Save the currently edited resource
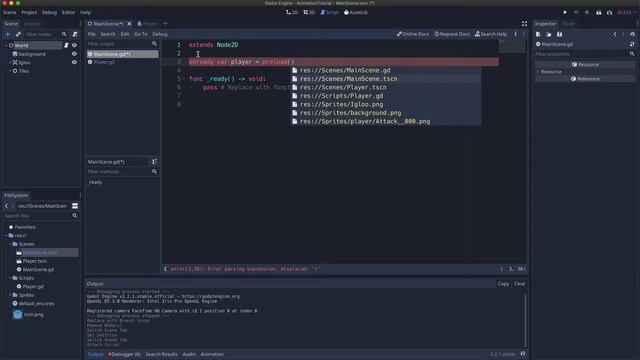The width and height of the screenshot is (640, 360). (560, 34)
